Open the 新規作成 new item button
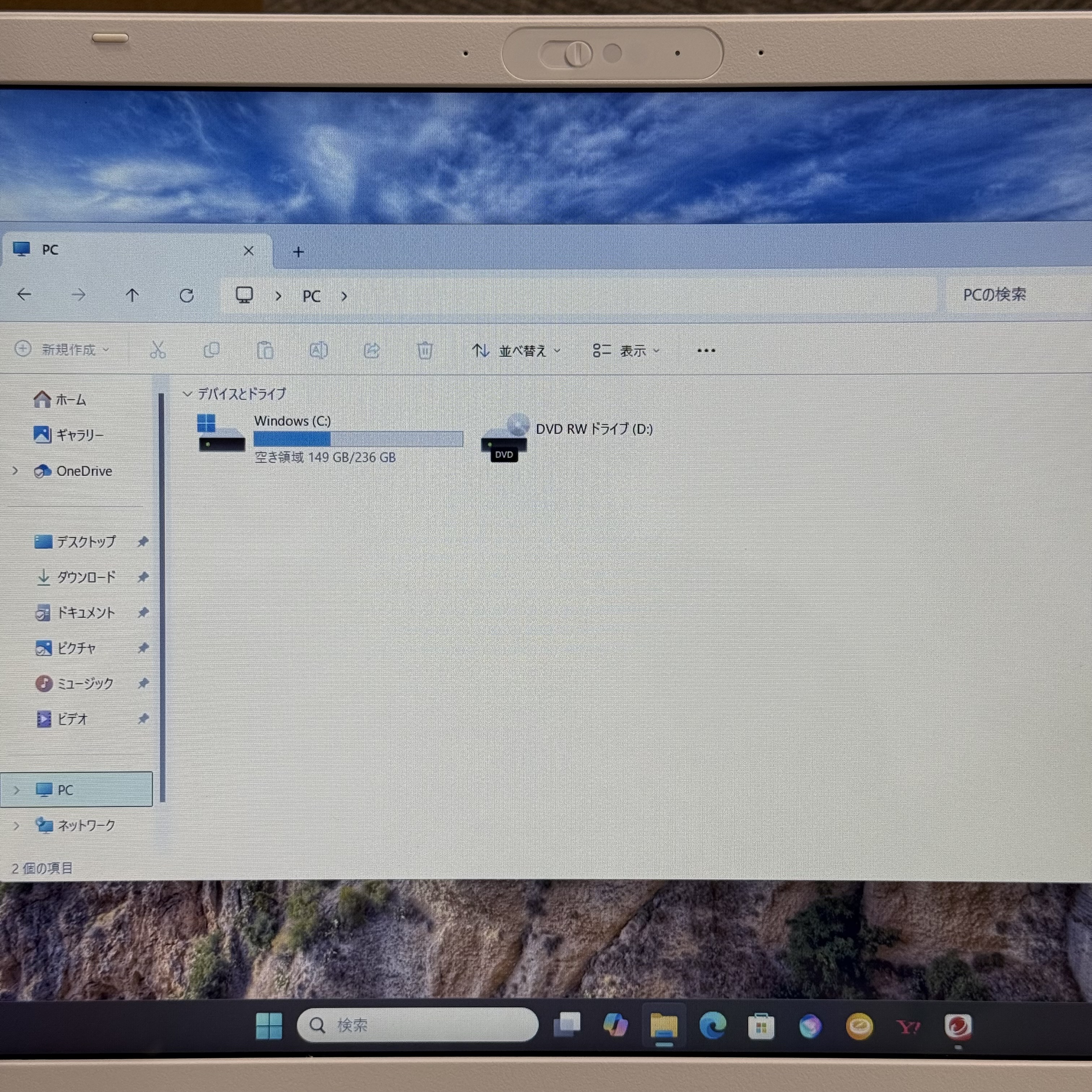Viewport: 1092px width, 1092px height. [62, 349]
